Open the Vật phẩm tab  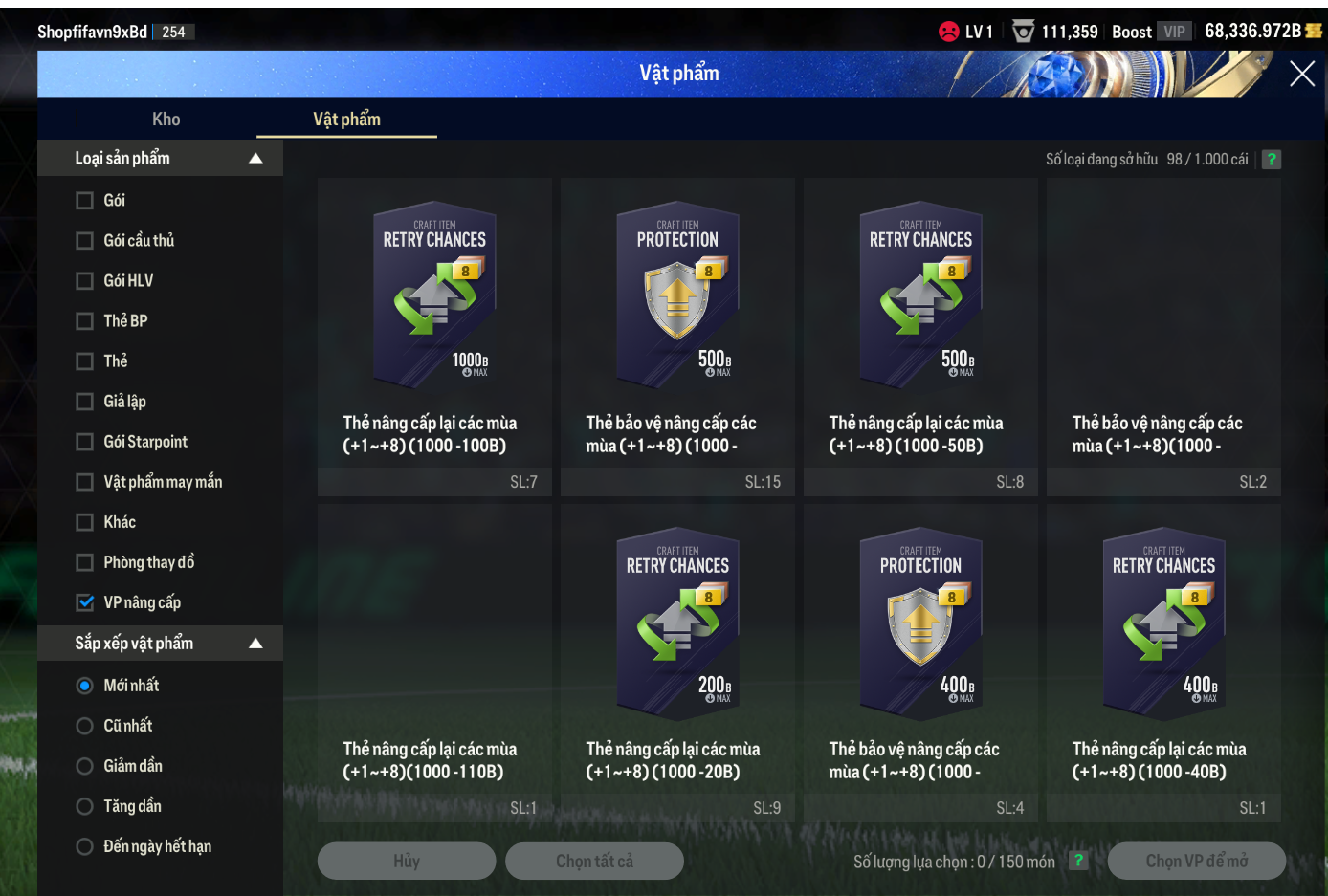coord(346,120)
